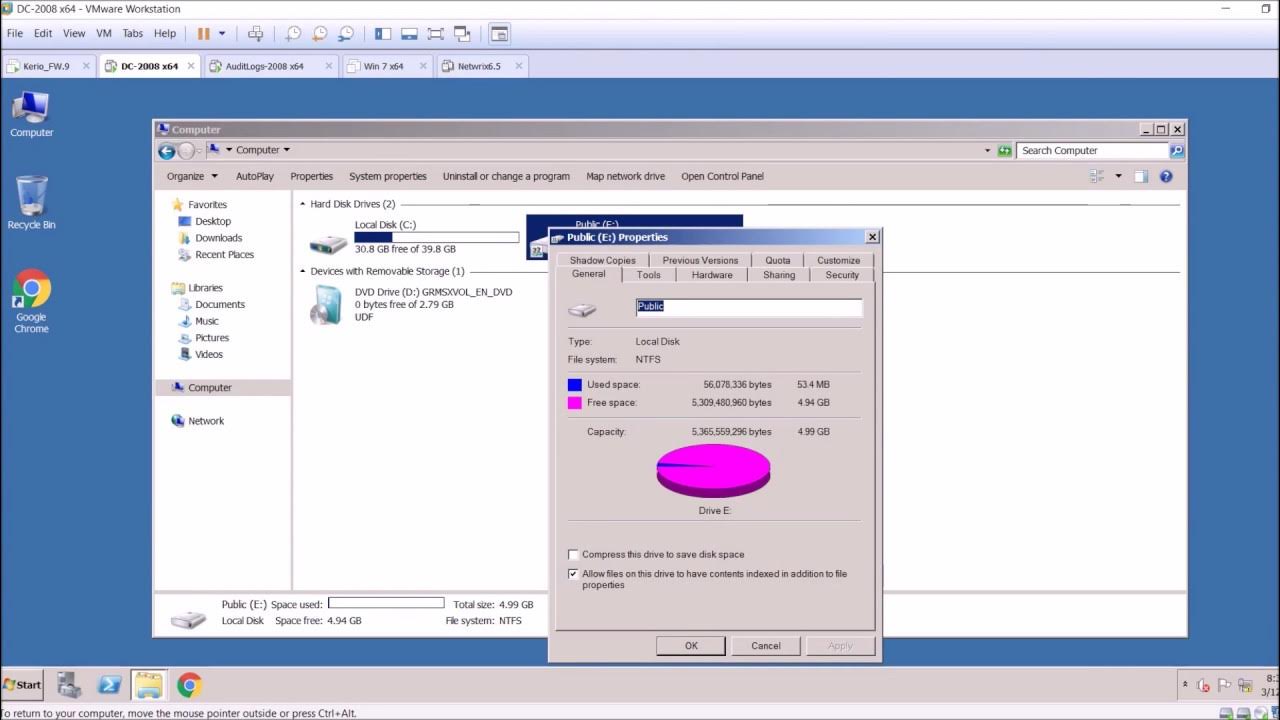Click the Unity mode toolbar icon
The height and width of the screenshot is (720, 1280).
pos(462,33)
